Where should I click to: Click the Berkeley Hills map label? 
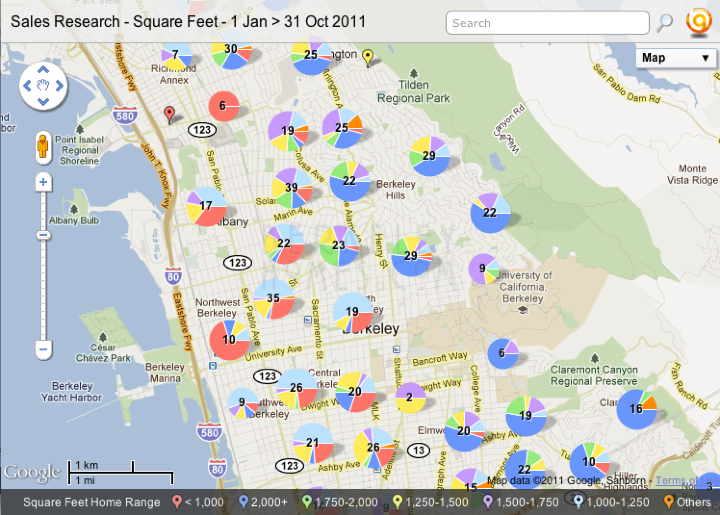coord(395,190)
